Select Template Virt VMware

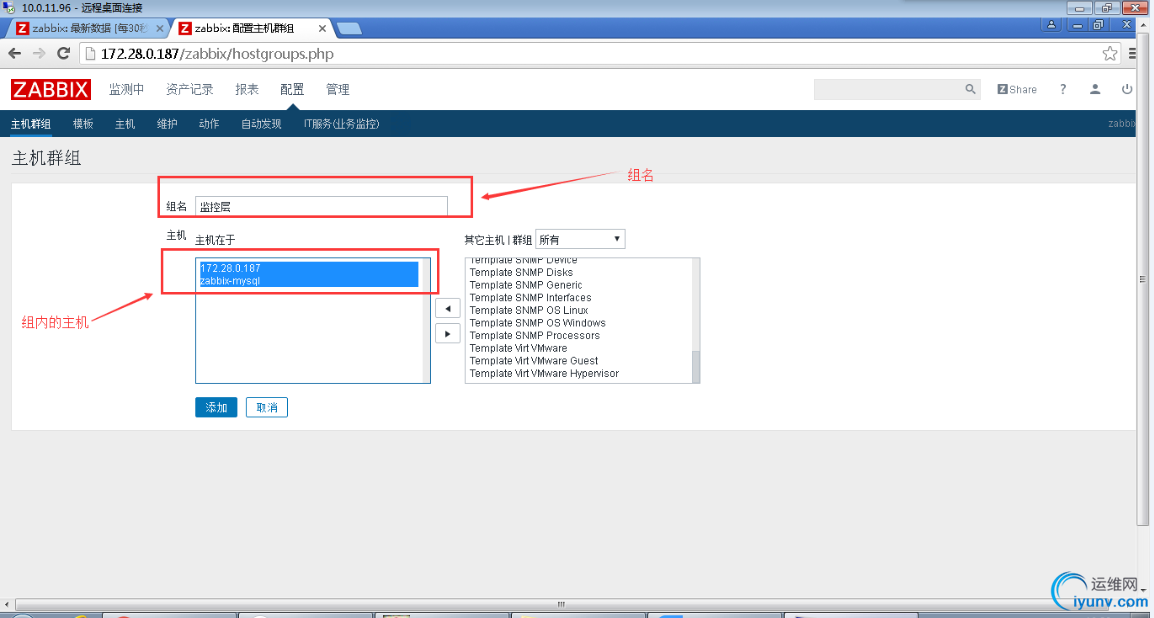518,347
